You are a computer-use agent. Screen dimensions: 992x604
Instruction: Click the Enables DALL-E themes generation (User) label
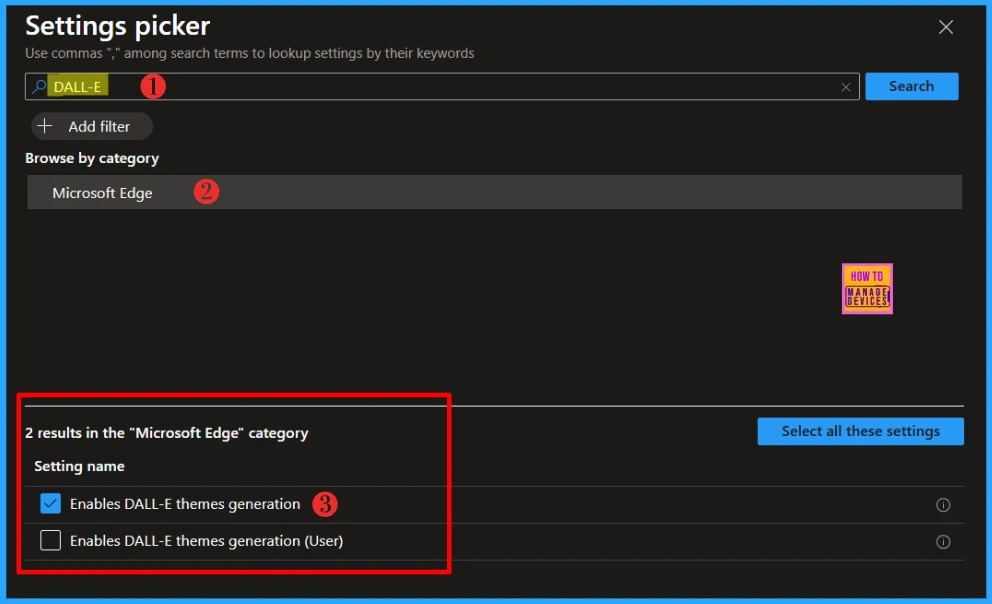(x=206, y=541)
